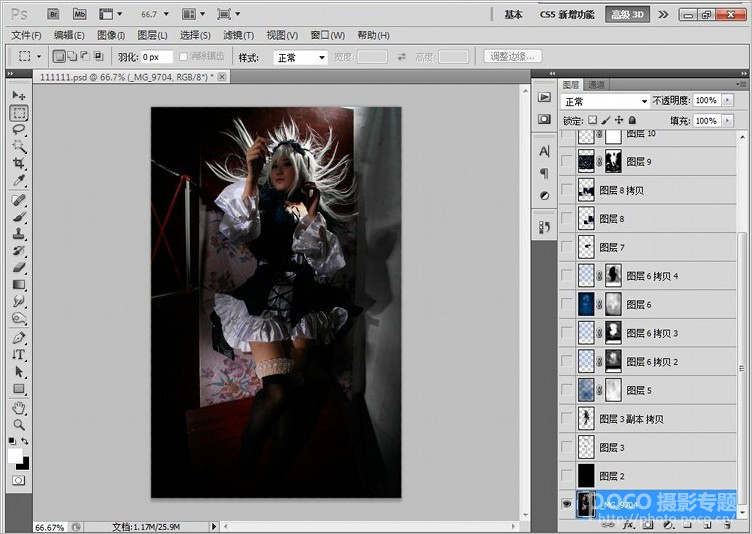
Task: Select the Clone Stamp tool
Action: [19, 233]
